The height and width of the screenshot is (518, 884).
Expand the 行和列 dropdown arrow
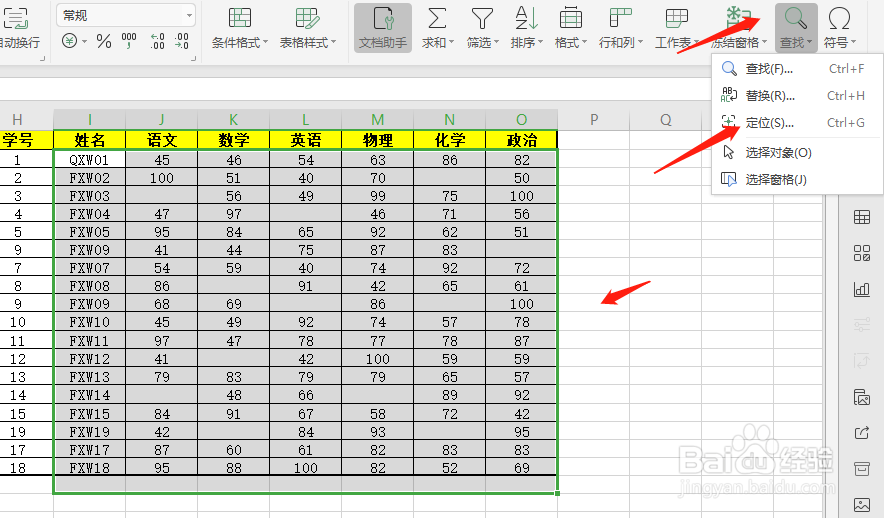[x=639, y=42]
